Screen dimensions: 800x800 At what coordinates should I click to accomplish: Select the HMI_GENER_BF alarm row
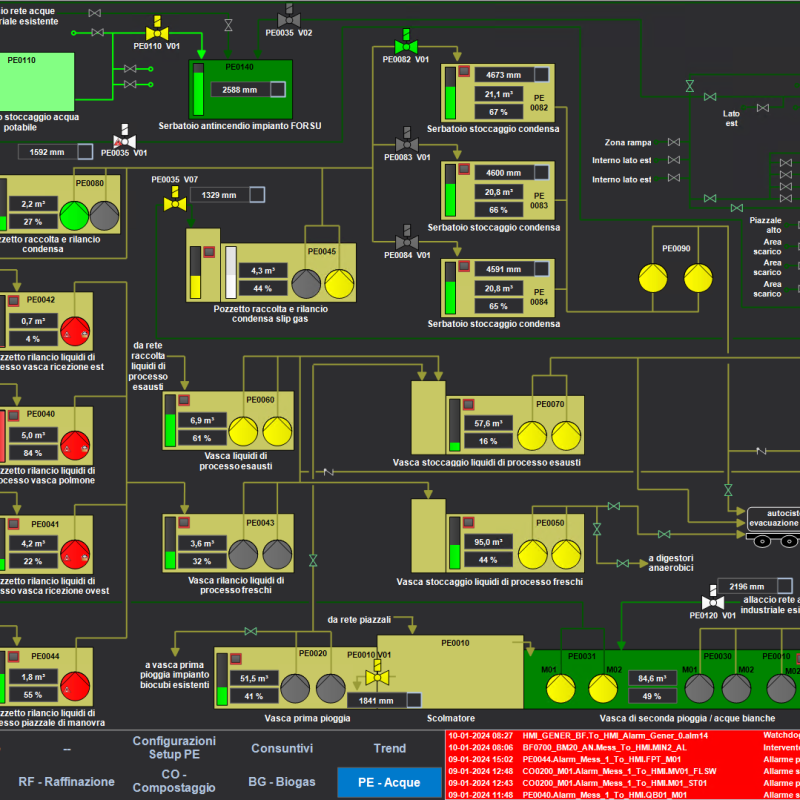(x=623, y=735)
